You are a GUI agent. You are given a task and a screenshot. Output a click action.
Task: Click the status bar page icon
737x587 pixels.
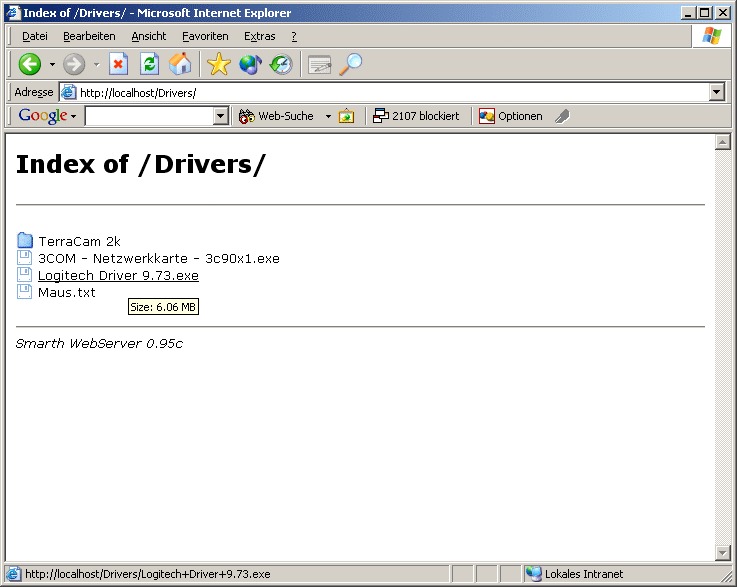coord(14,574)
